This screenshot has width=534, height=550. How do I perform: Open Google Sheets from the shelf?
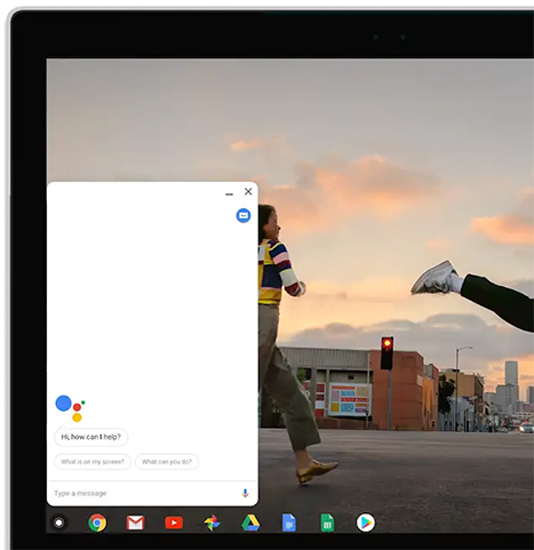(327, 523)
